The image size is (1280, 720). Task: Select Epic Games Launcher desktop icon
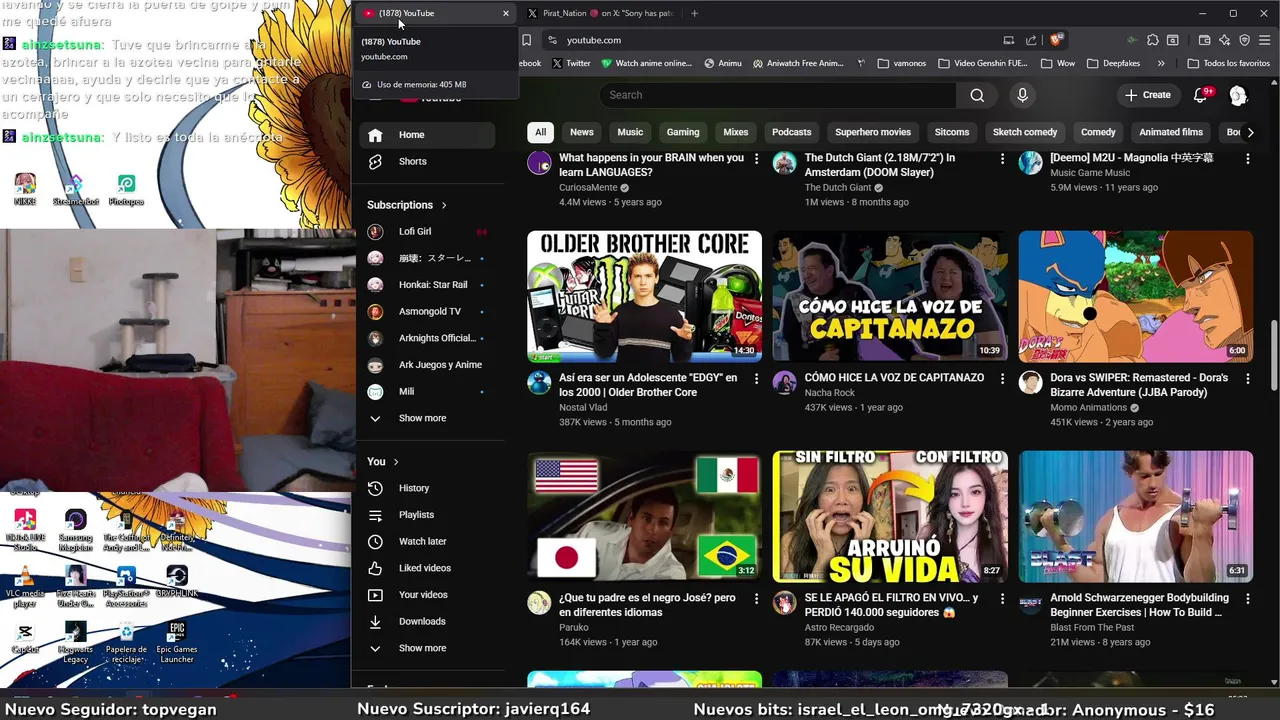point(177,642)
